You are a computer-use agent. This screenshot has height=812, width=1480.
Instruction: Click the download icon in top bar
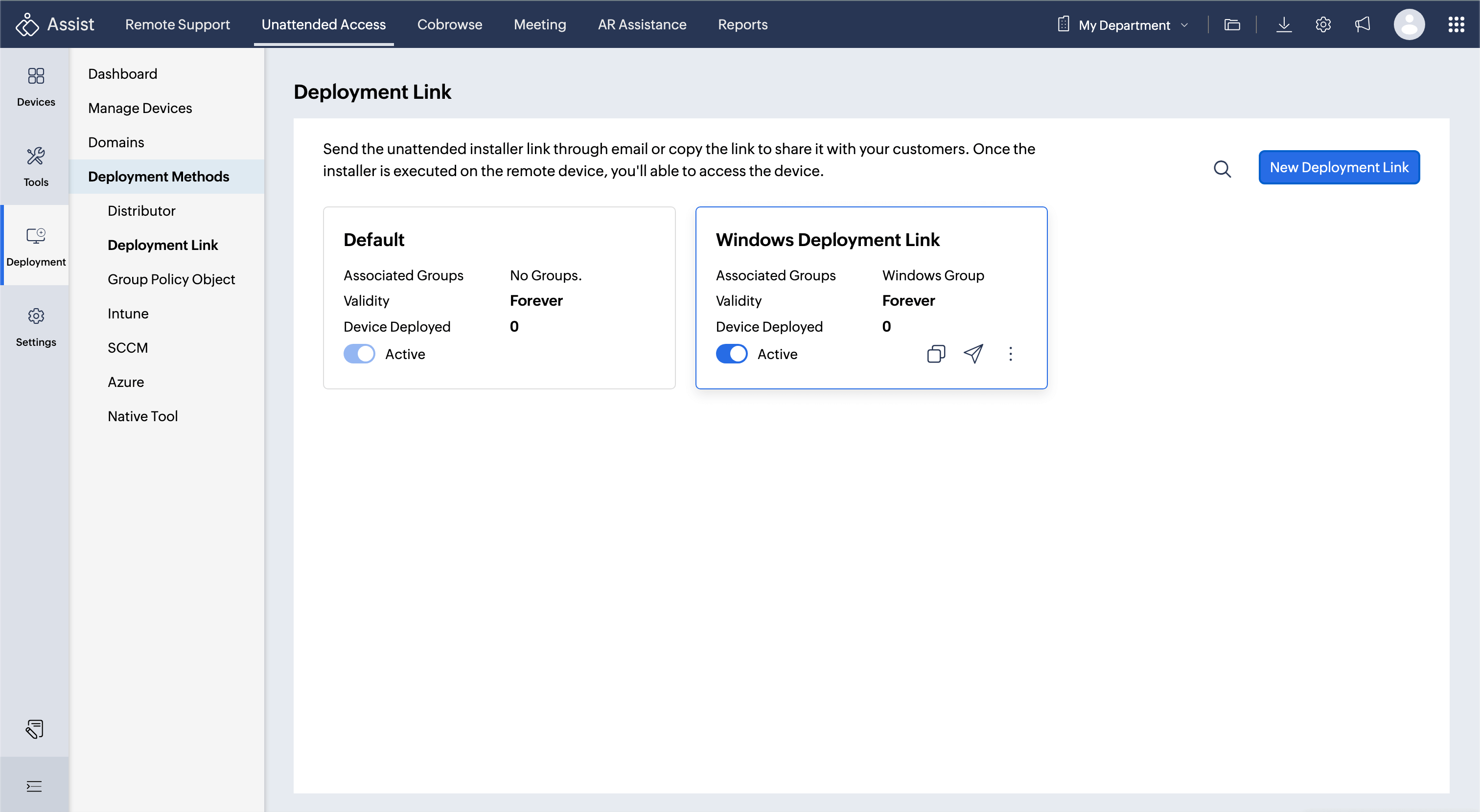[1284, 24]
